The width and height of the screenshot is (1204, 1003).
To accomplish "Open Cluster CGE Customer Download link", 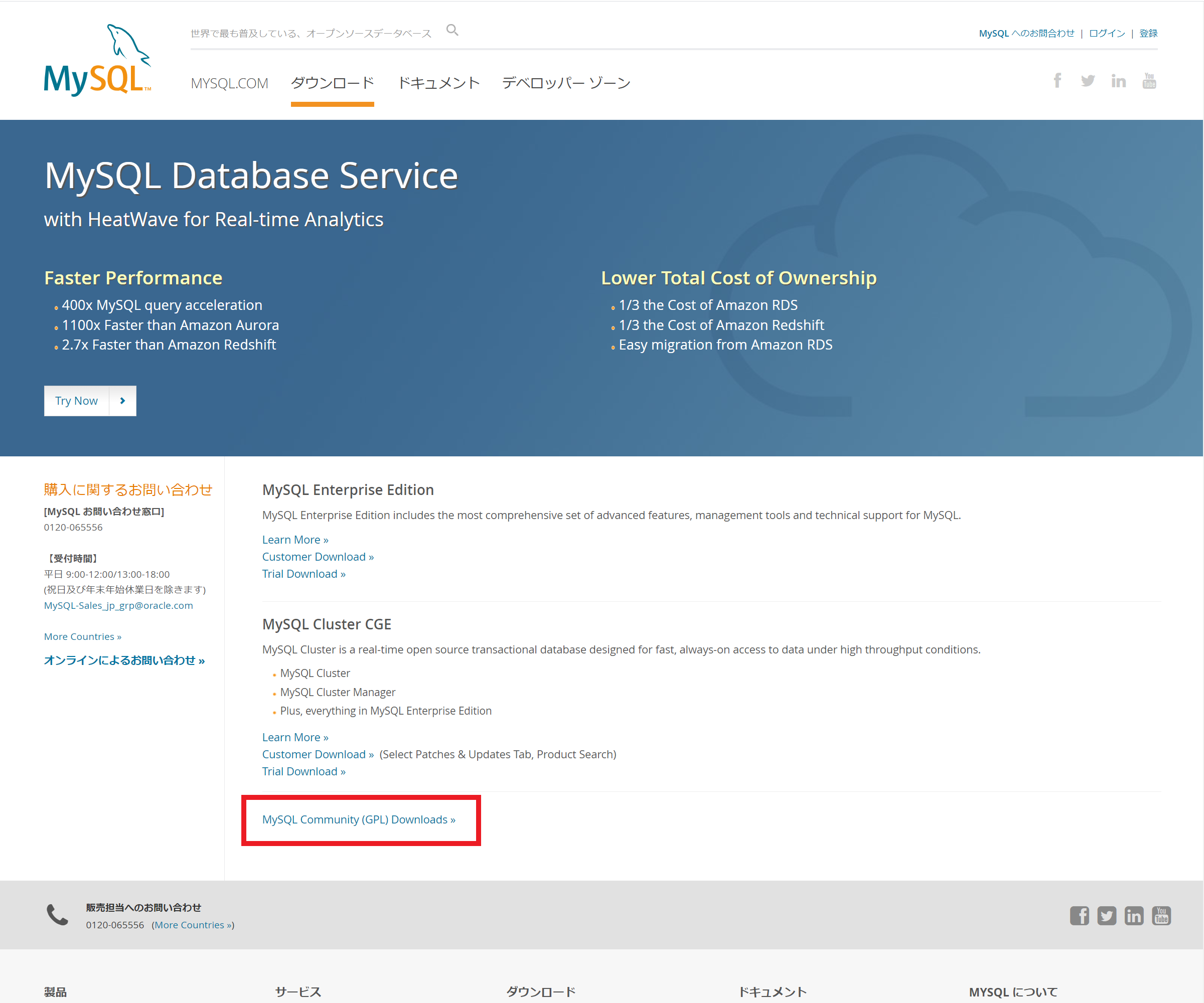I will [x=318, y=754].
